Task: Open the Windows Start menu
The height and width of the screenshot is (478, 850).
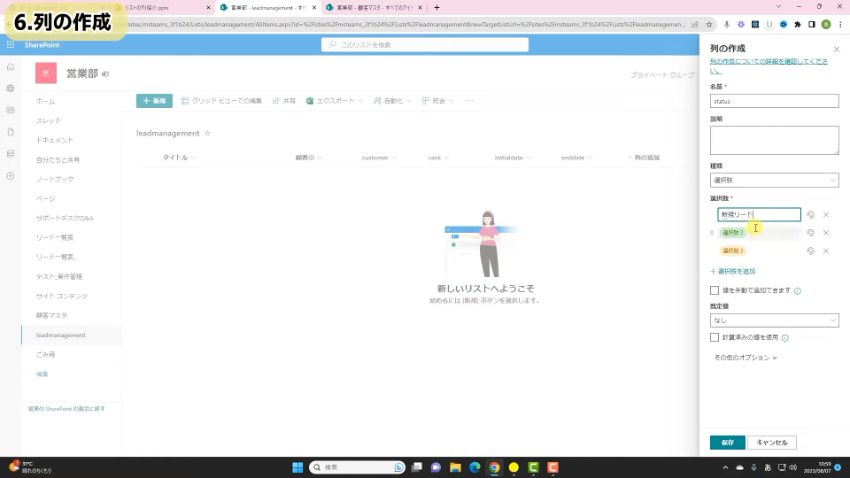Action: (297, 467)
